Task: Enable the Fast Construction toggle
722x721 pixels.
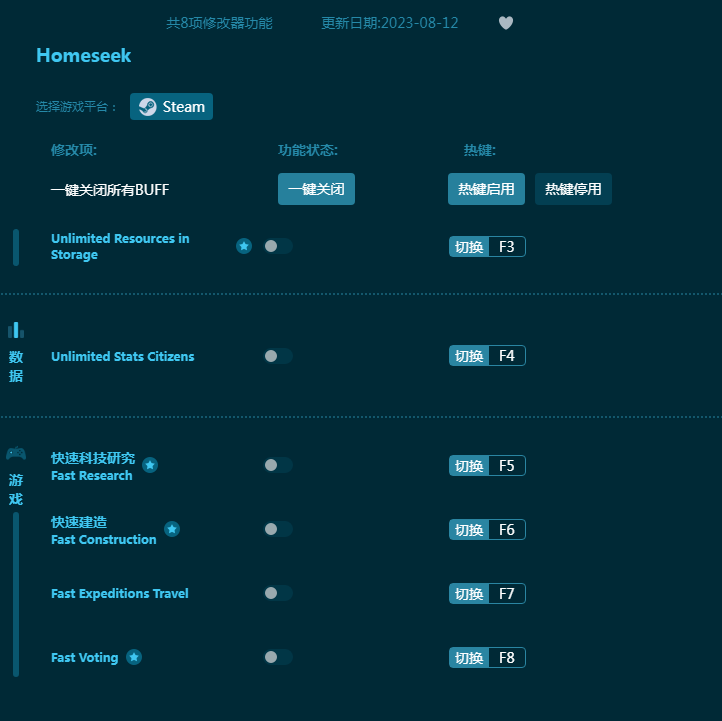Action: coord(278,529)
